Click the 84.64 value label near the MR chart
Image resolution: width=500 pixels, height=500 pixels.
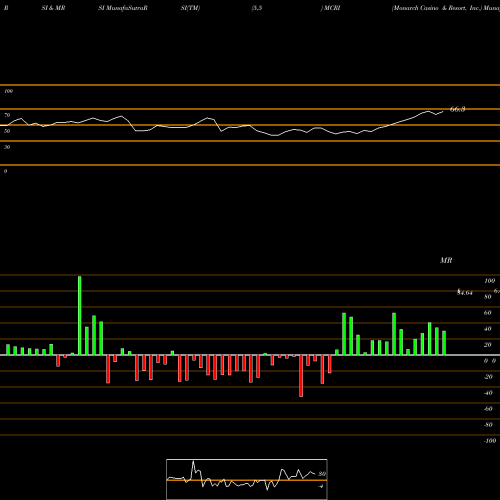pyautogui.click(x=465, y=293)
